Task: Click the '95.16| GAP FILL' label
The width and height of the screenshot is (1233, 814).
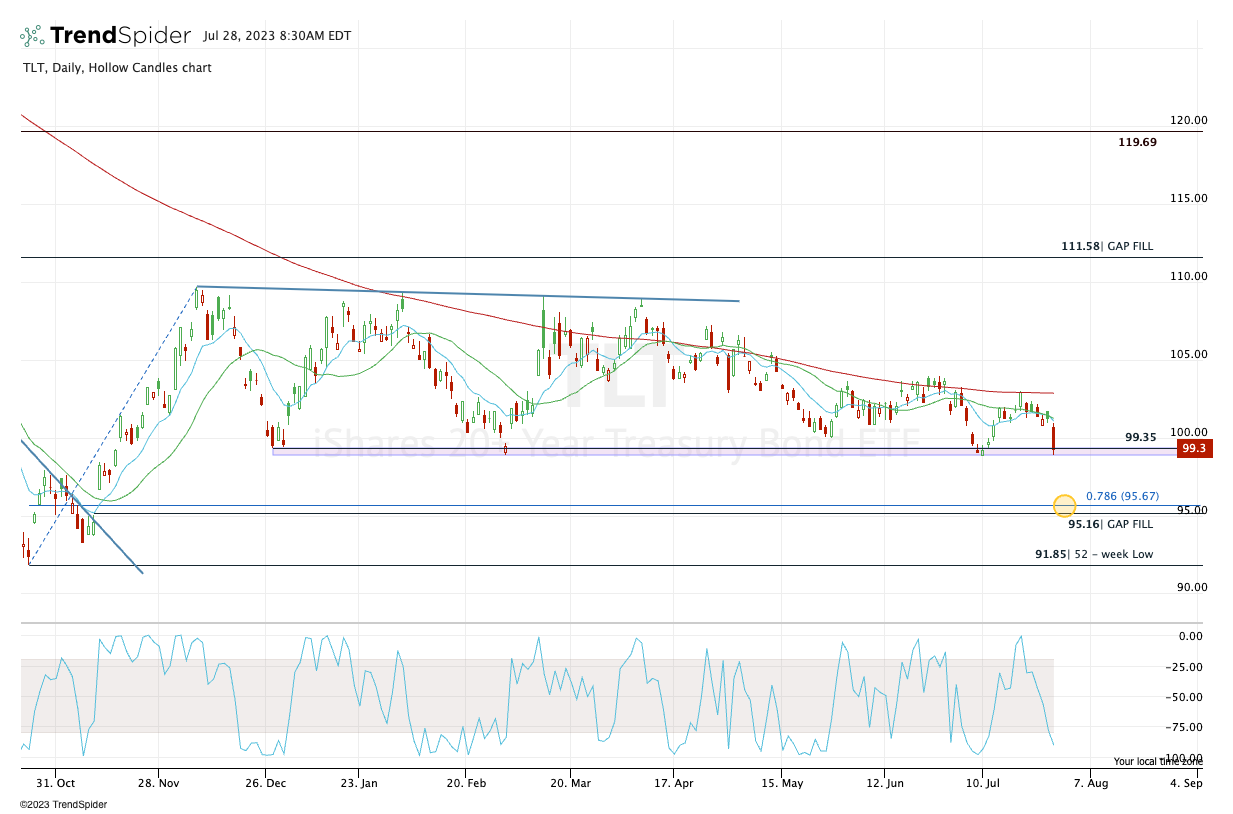Action: click(1110, 524)
